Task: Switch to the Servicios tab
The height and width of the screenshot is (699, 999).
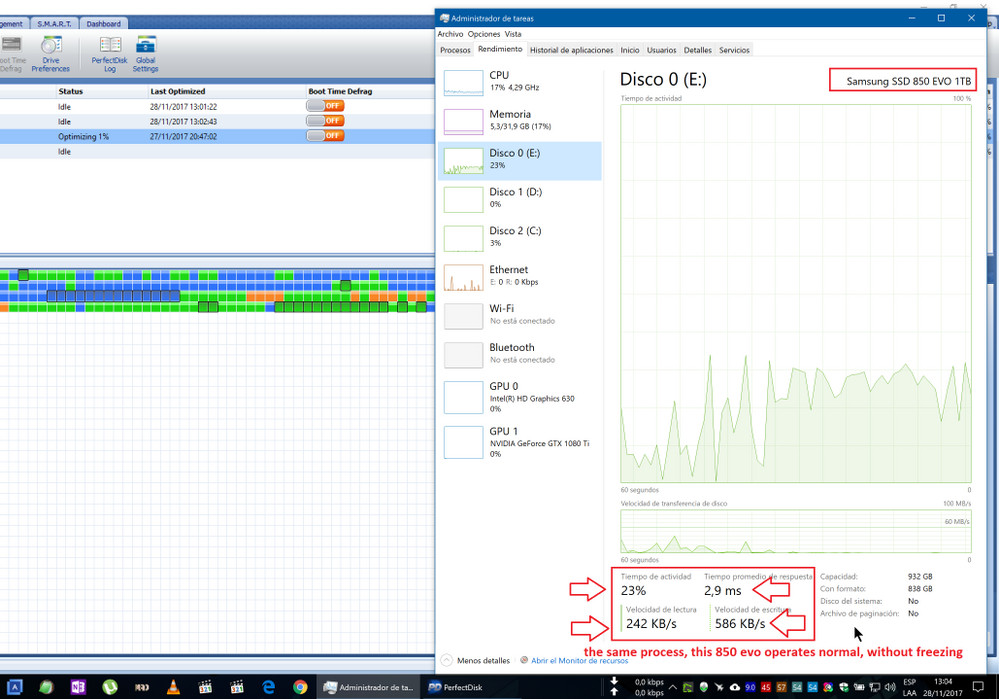Action: click(x=735, y=50)
